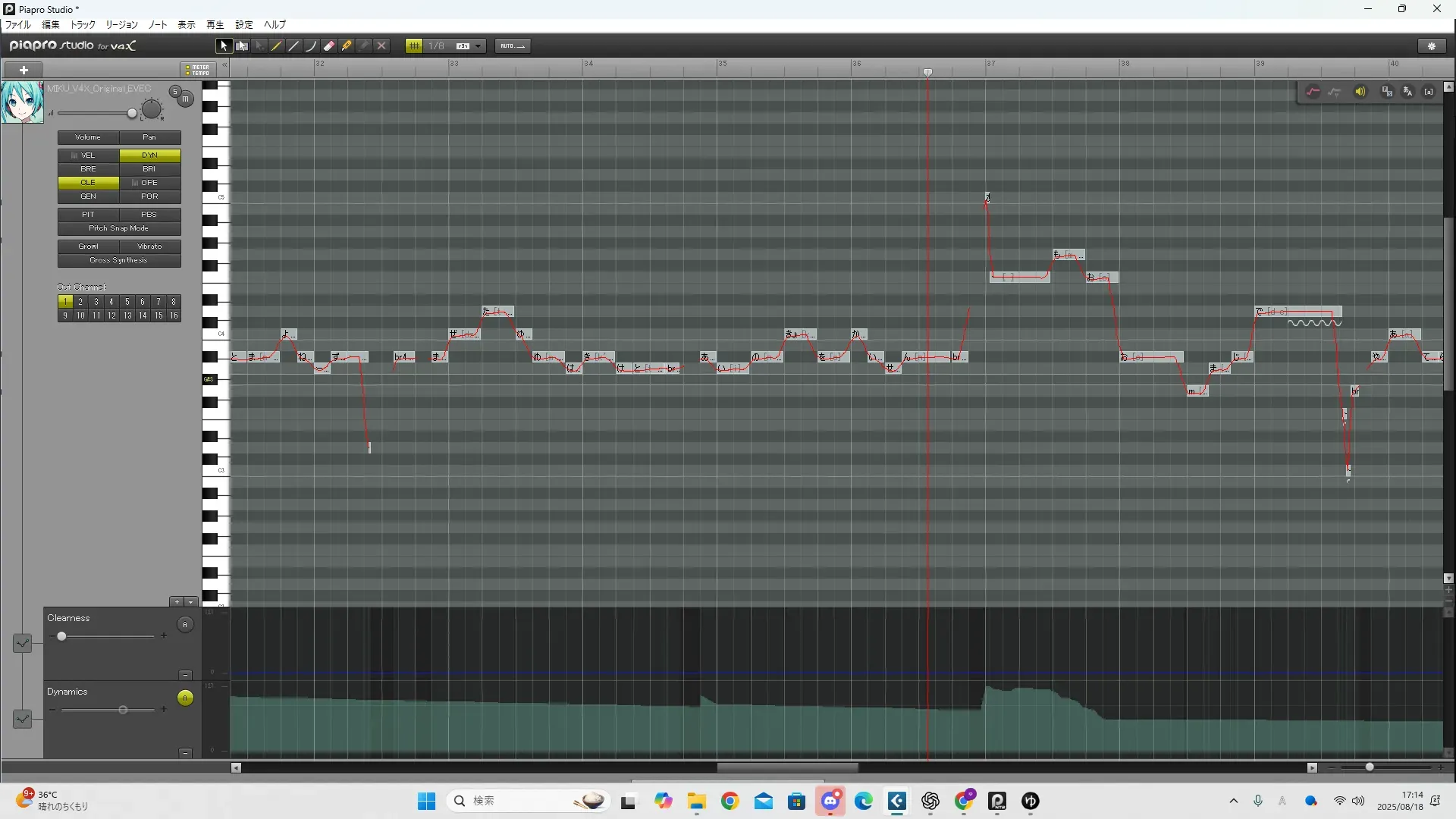
Task: Open the トラック menu
Action: [x=83, y=25]
